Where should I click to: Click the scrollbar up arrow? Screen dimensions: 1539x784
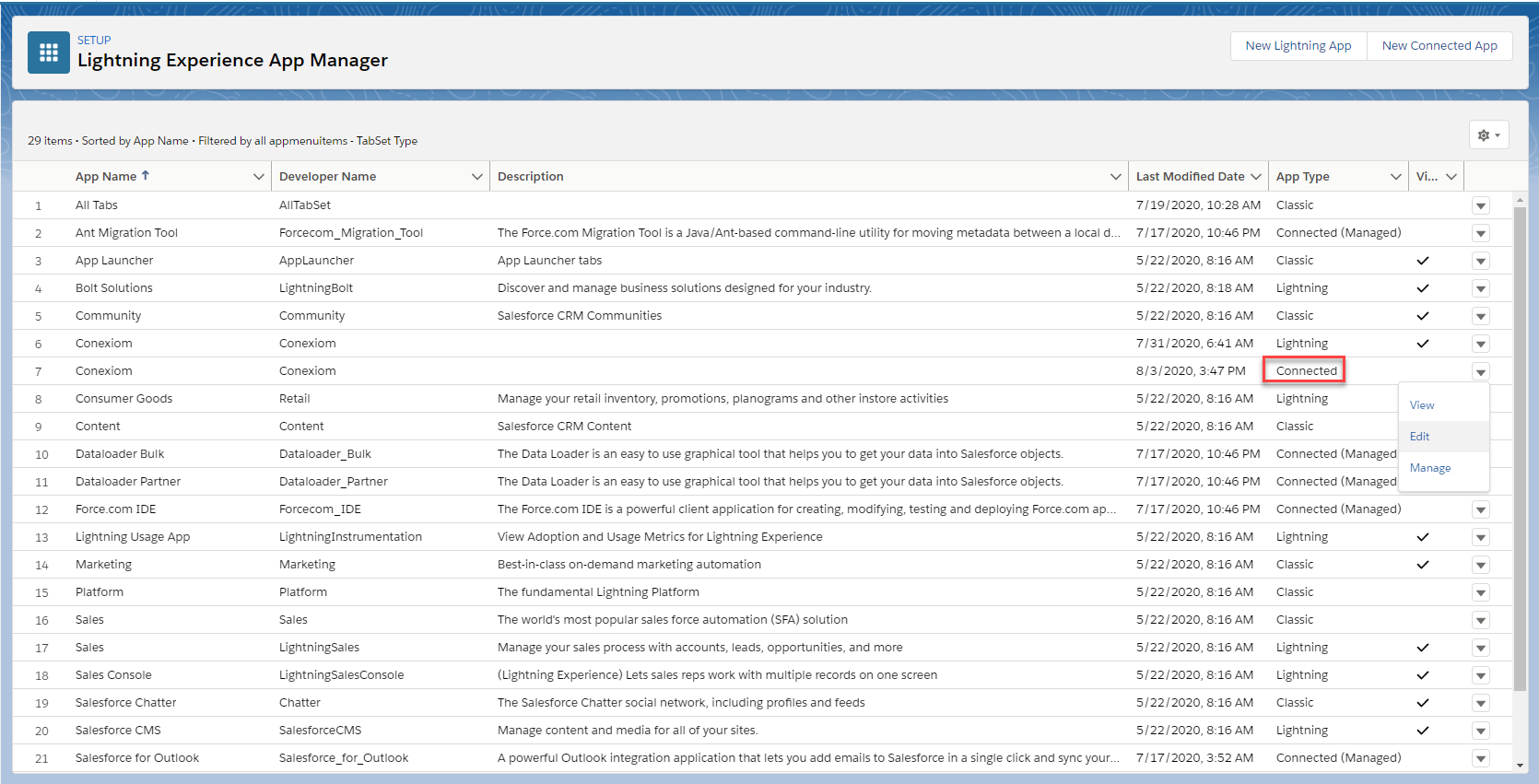tap(1520, 198)
